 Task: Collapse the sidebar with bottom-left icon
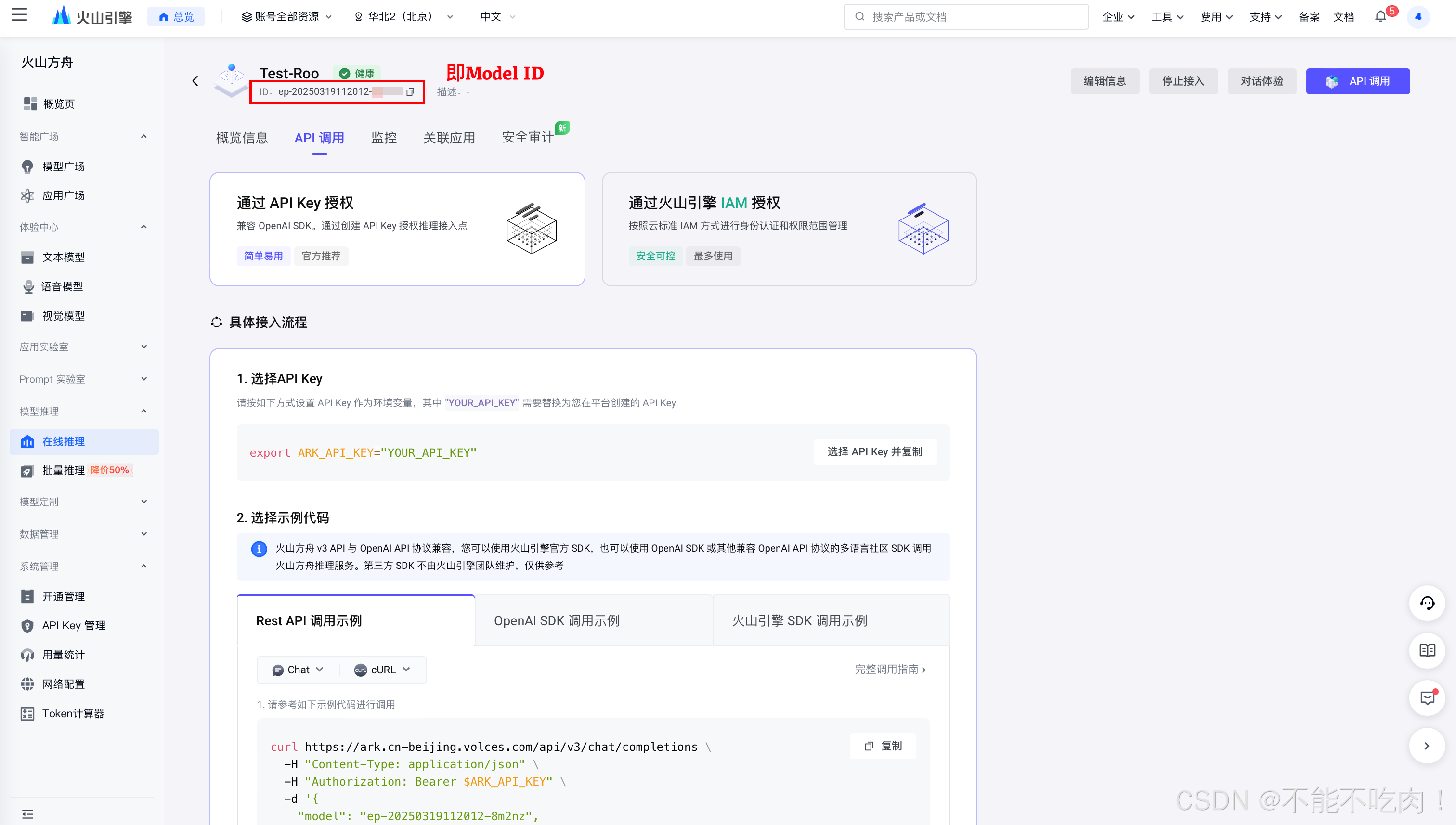28,814
